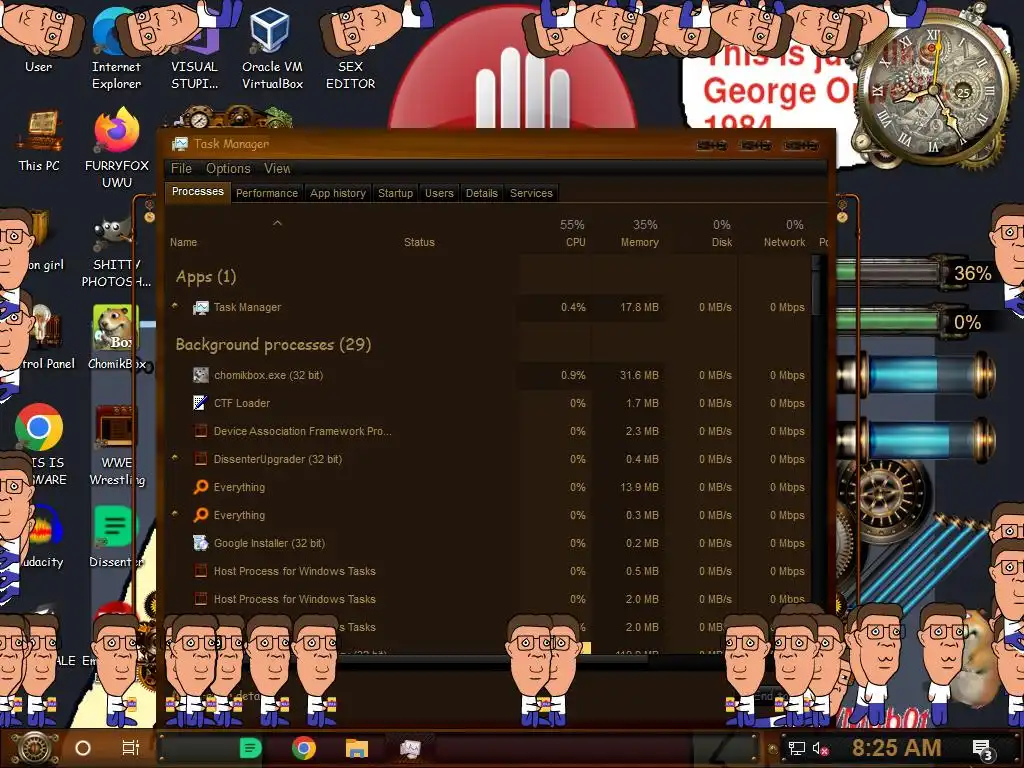Select the Processes tab
This screenshot has width=1024, height=768.
coord(197,192)
